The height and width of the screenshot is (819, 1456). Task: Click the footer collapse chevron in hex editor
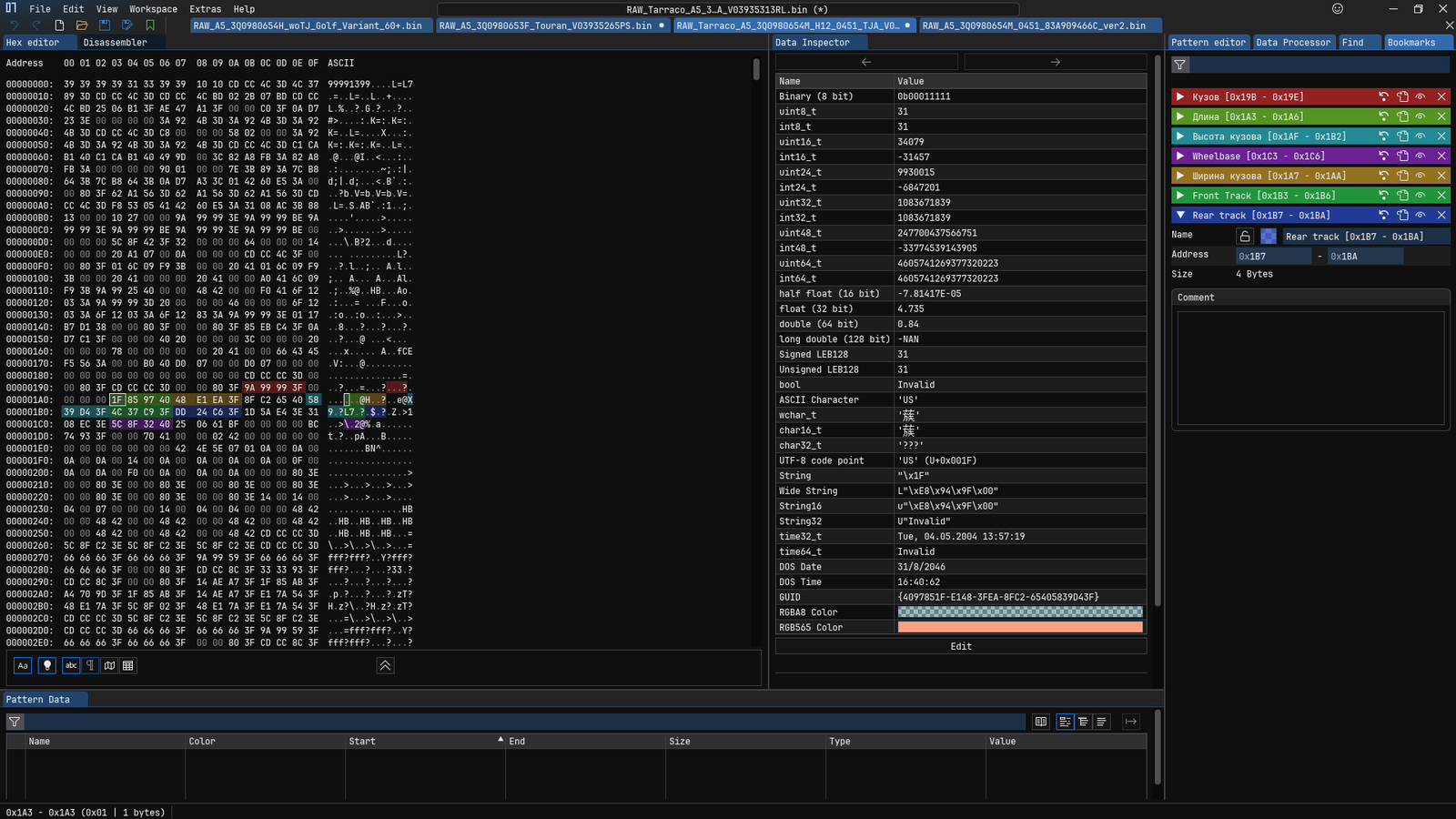click(385, 666)
